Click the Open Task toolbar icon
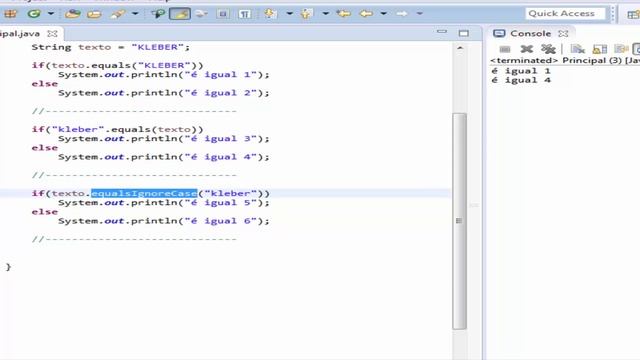This screenshot has height=360, width=640. [94, 14]
